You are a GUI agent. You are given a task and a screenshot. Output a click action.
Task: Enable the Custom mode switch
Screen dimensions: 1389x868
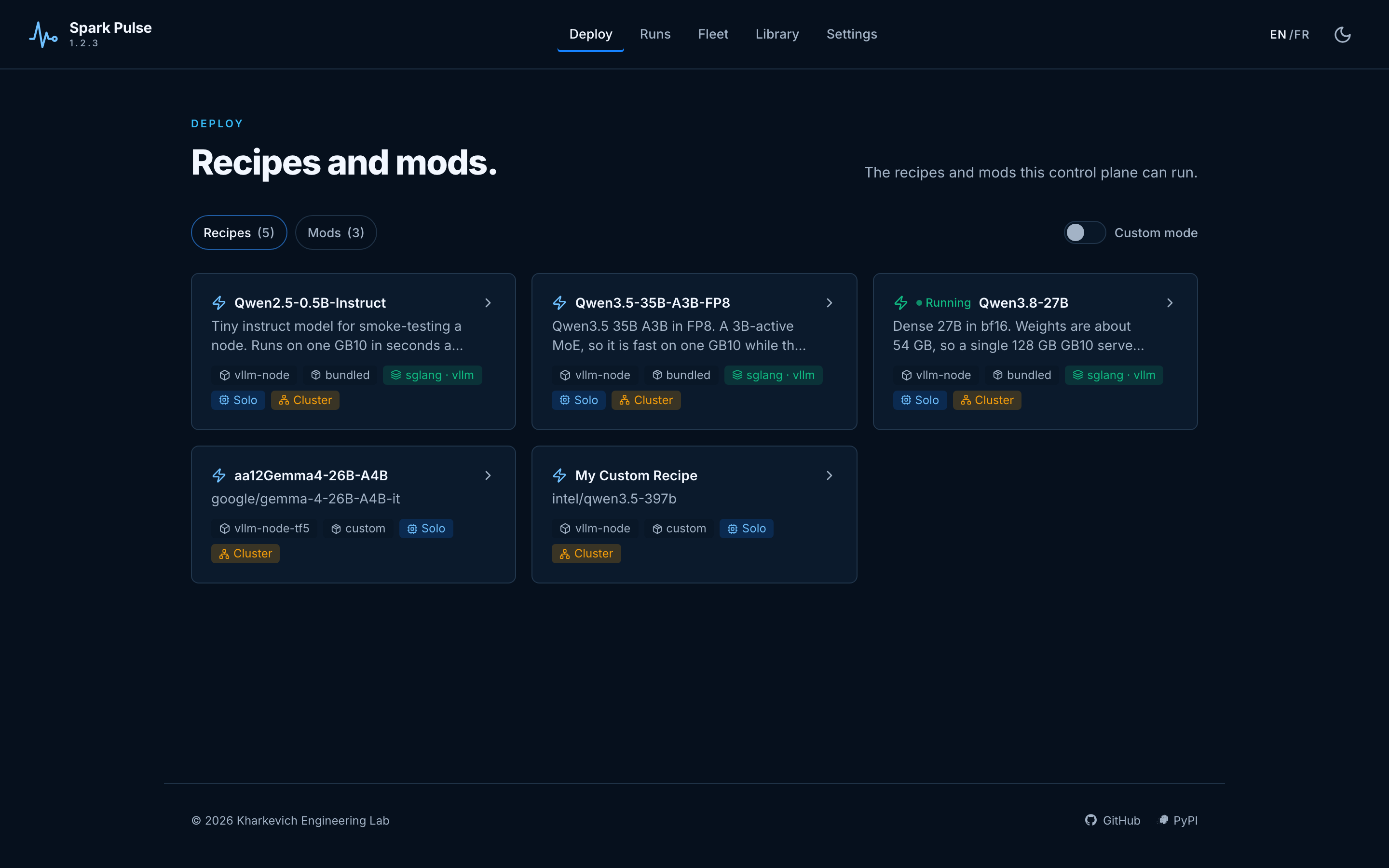[x=1084, y=232]
